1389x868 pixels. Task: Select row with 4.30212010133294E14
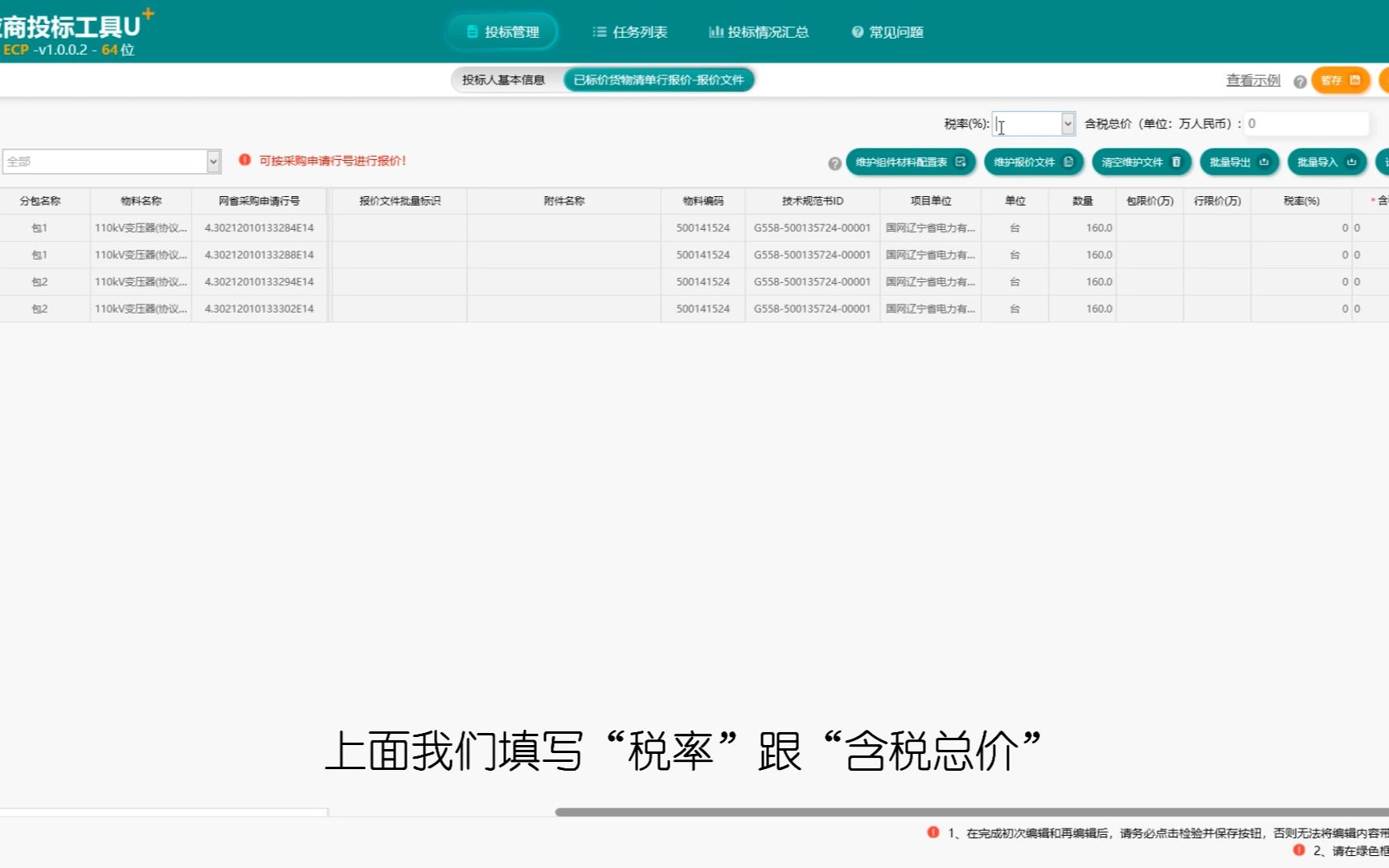click(x=694, y=282)
